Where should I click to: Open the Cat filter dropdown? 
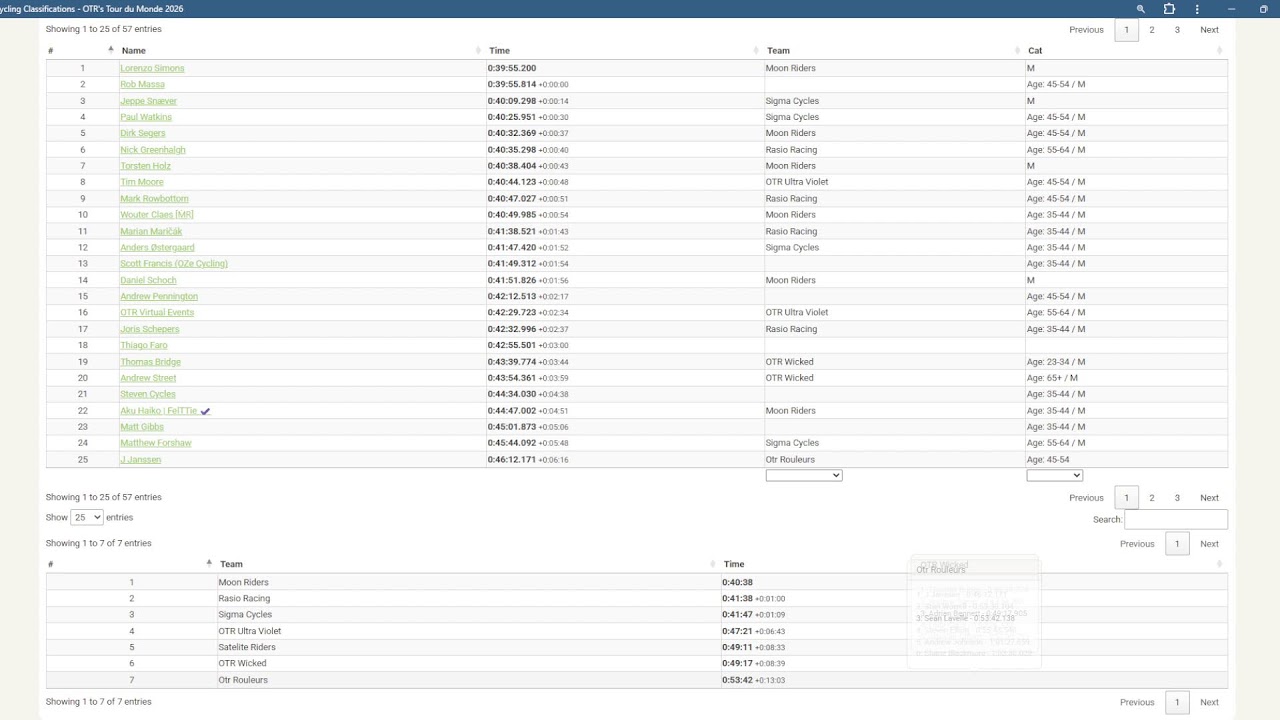coord(1054,475)
